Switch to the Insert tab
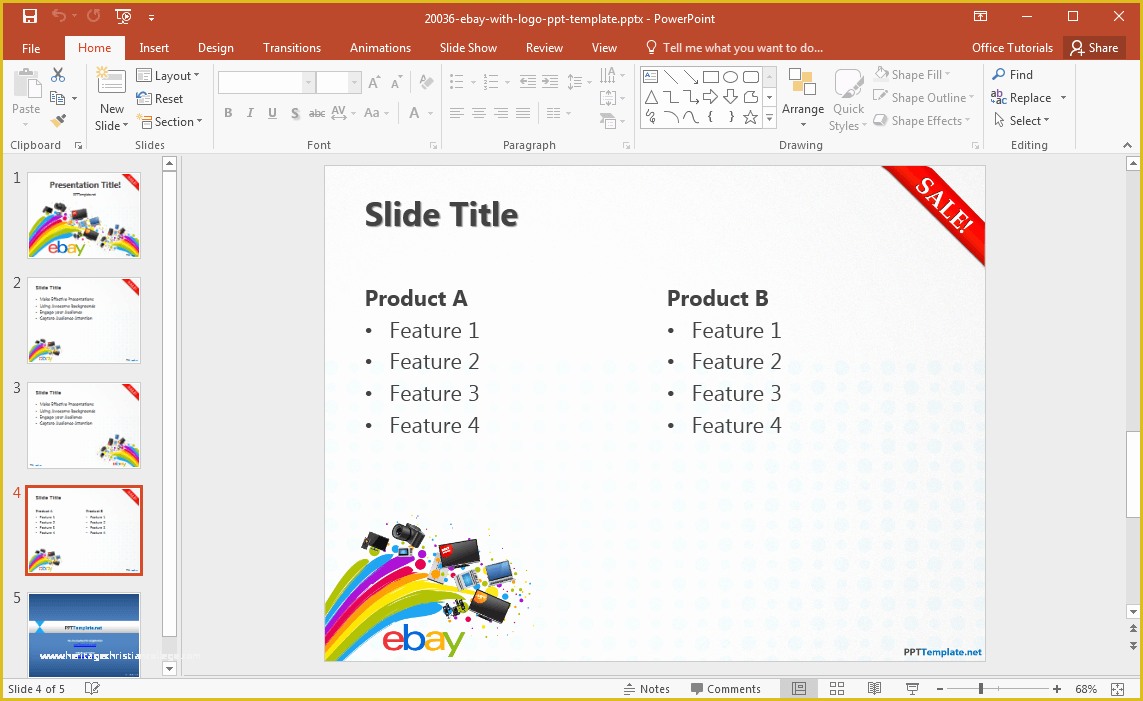Viewport: 1143px width, 701px height. 154,48
